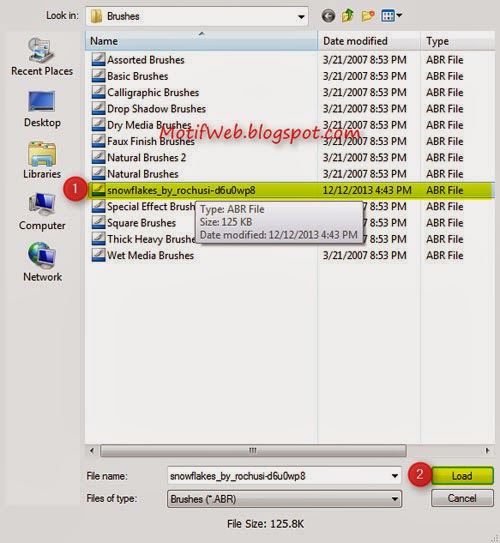
Task: Click the Calligraphic Brushes file icon
Action: [x=98, y=92]
